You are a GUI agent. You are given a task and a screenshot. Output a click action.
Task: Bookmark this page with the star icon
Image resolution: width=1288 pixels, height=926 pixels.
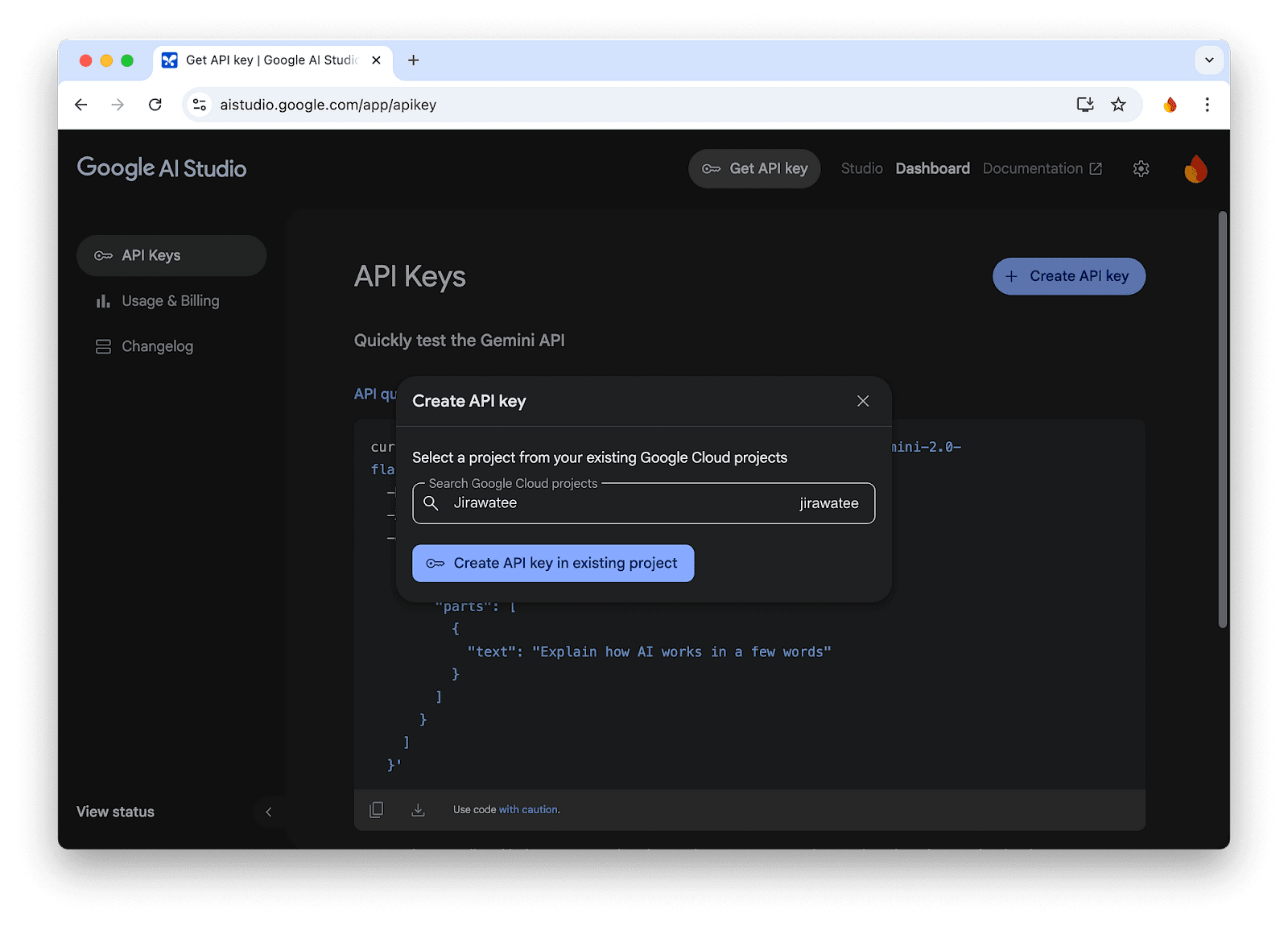click(1118, 105)
